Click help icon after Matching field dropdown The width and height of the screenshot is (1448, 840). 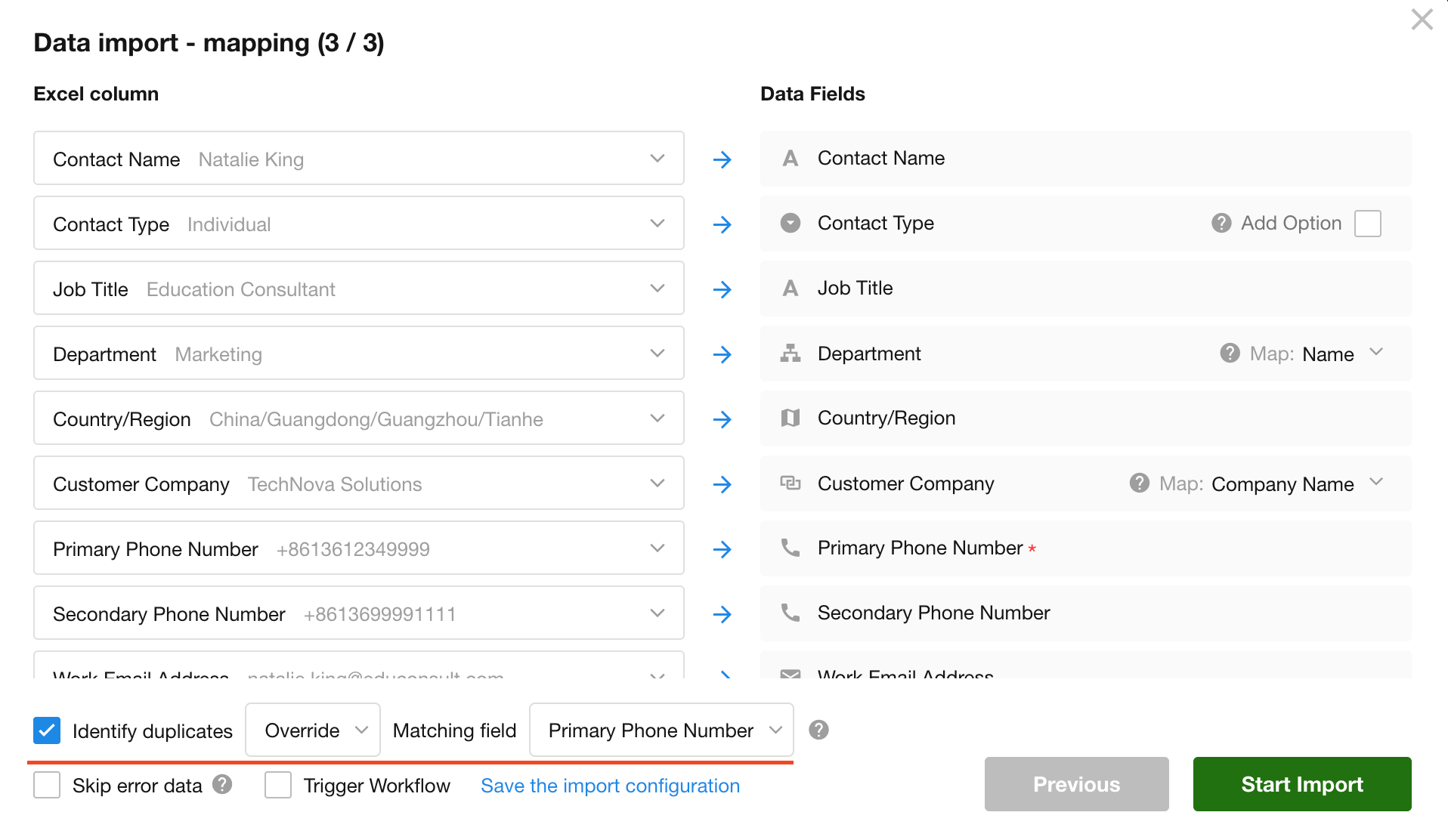[818, 730]
